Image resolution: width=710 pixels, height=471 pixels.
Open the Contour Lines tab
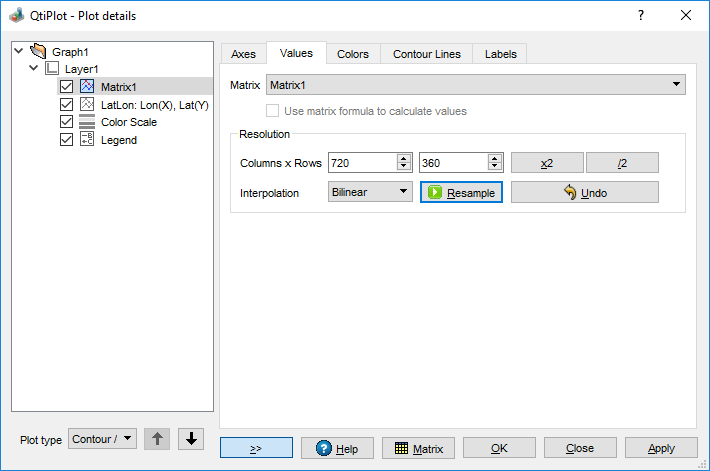pyautogui.click(x=426, y=54)
